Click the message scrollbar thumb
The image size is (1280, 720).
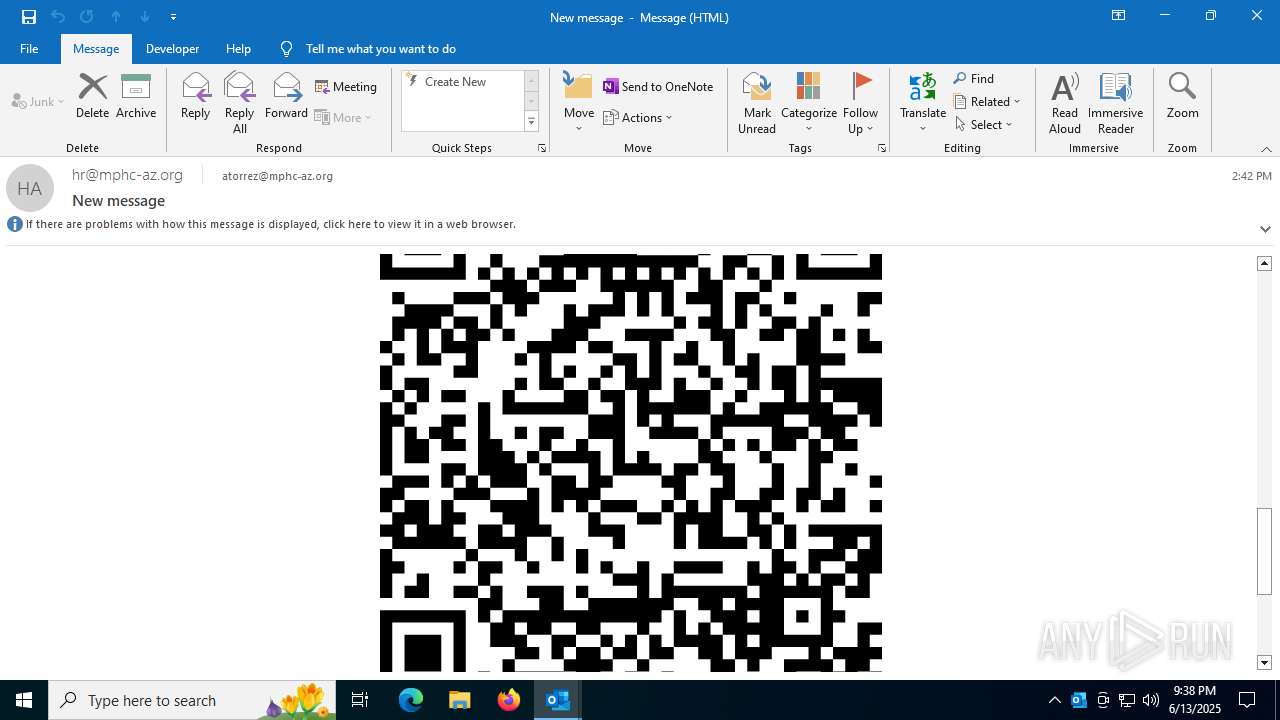click(x=1265, y=552)
